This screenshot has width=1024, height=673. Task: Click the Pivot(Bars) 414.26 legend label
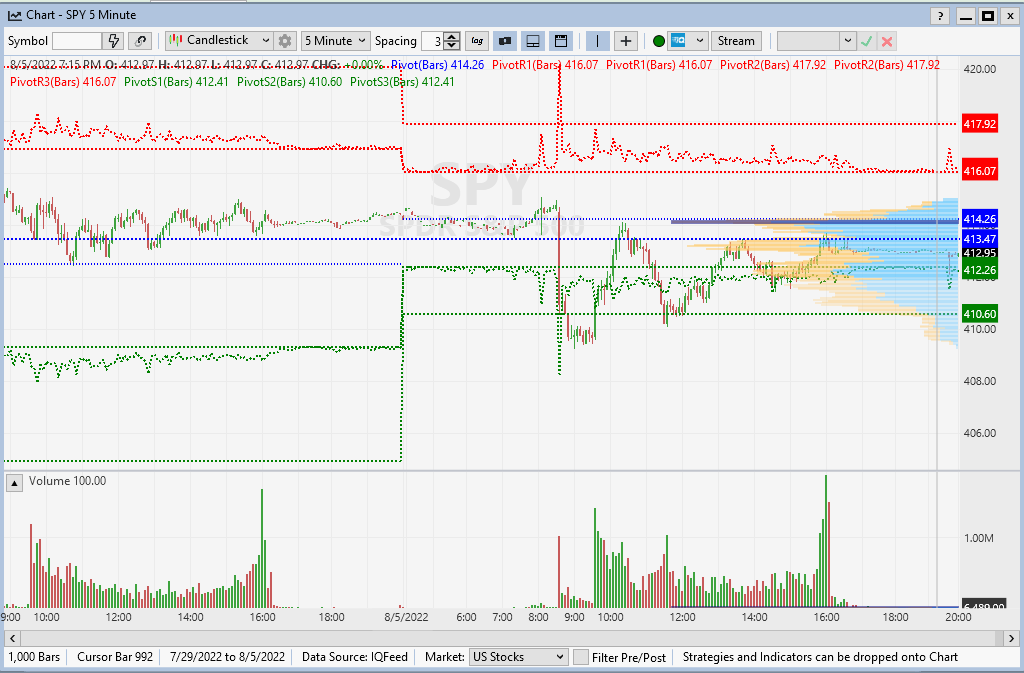point(438,65)
